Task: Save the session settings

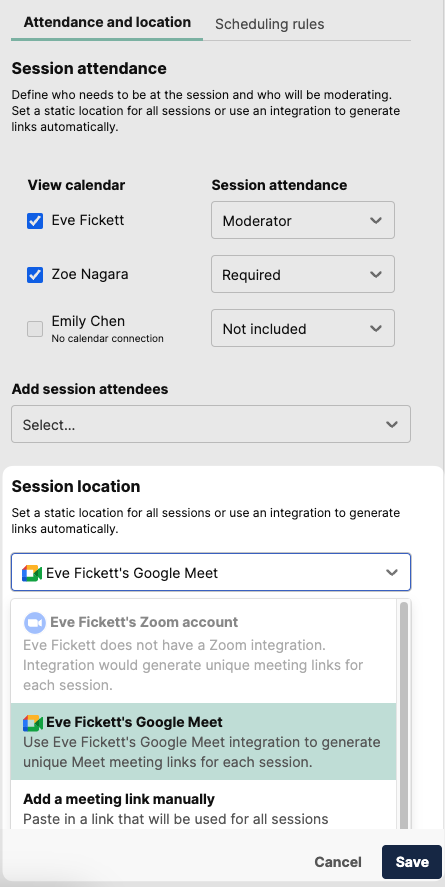Action: click(x=412, y=862)
